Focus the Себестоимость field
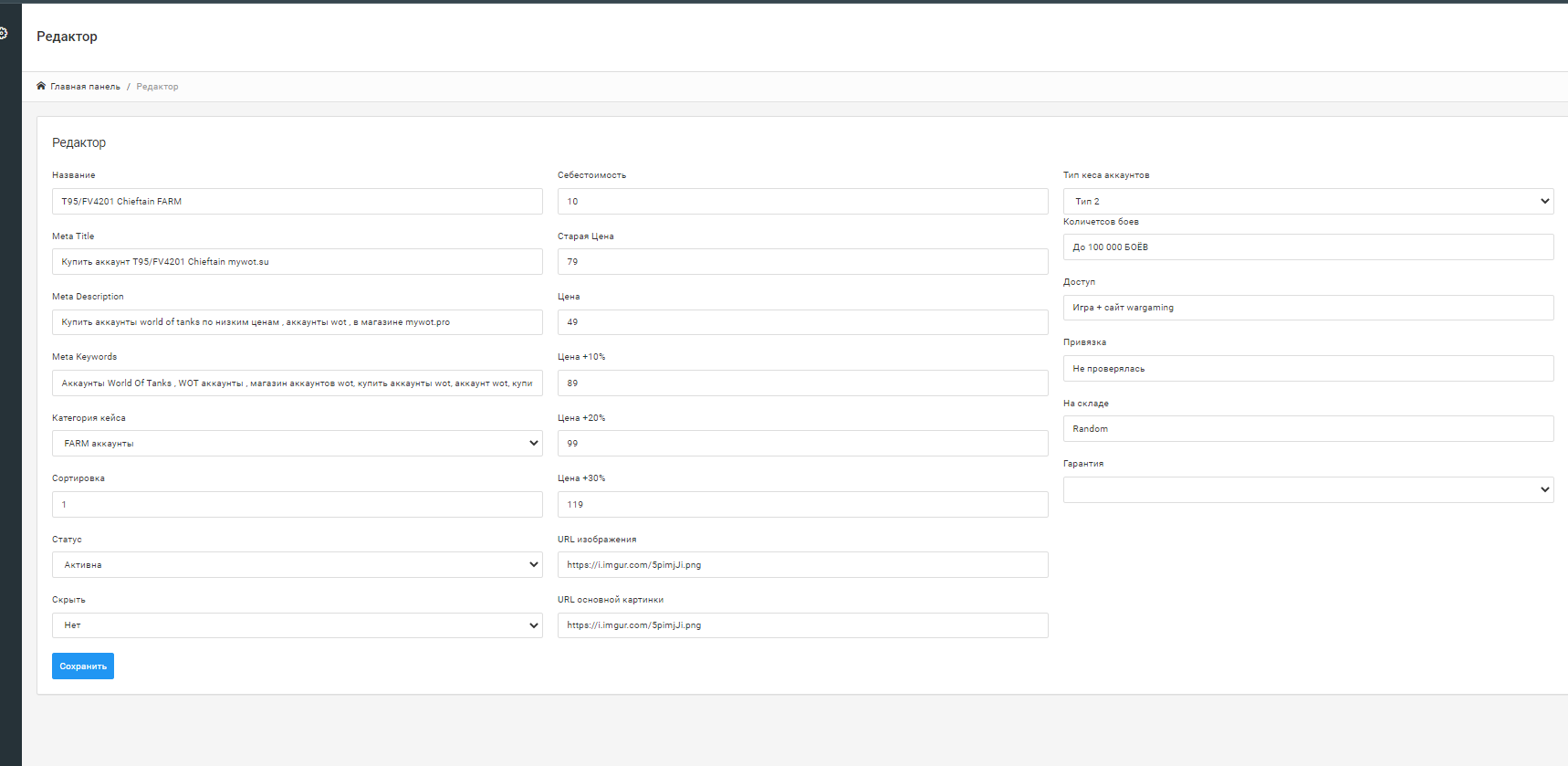1568x766 pixels. pos(802,201)
